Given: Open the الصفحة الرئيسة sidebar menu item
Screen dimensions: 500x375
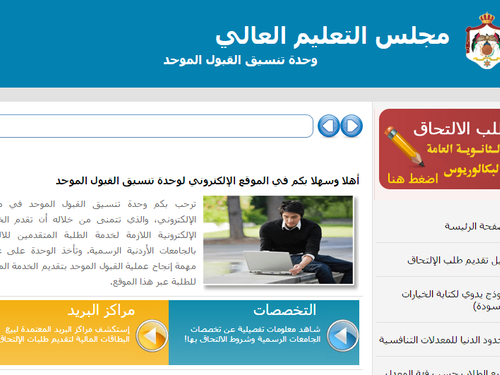Looking at the screenshot, I should [472, 226].
